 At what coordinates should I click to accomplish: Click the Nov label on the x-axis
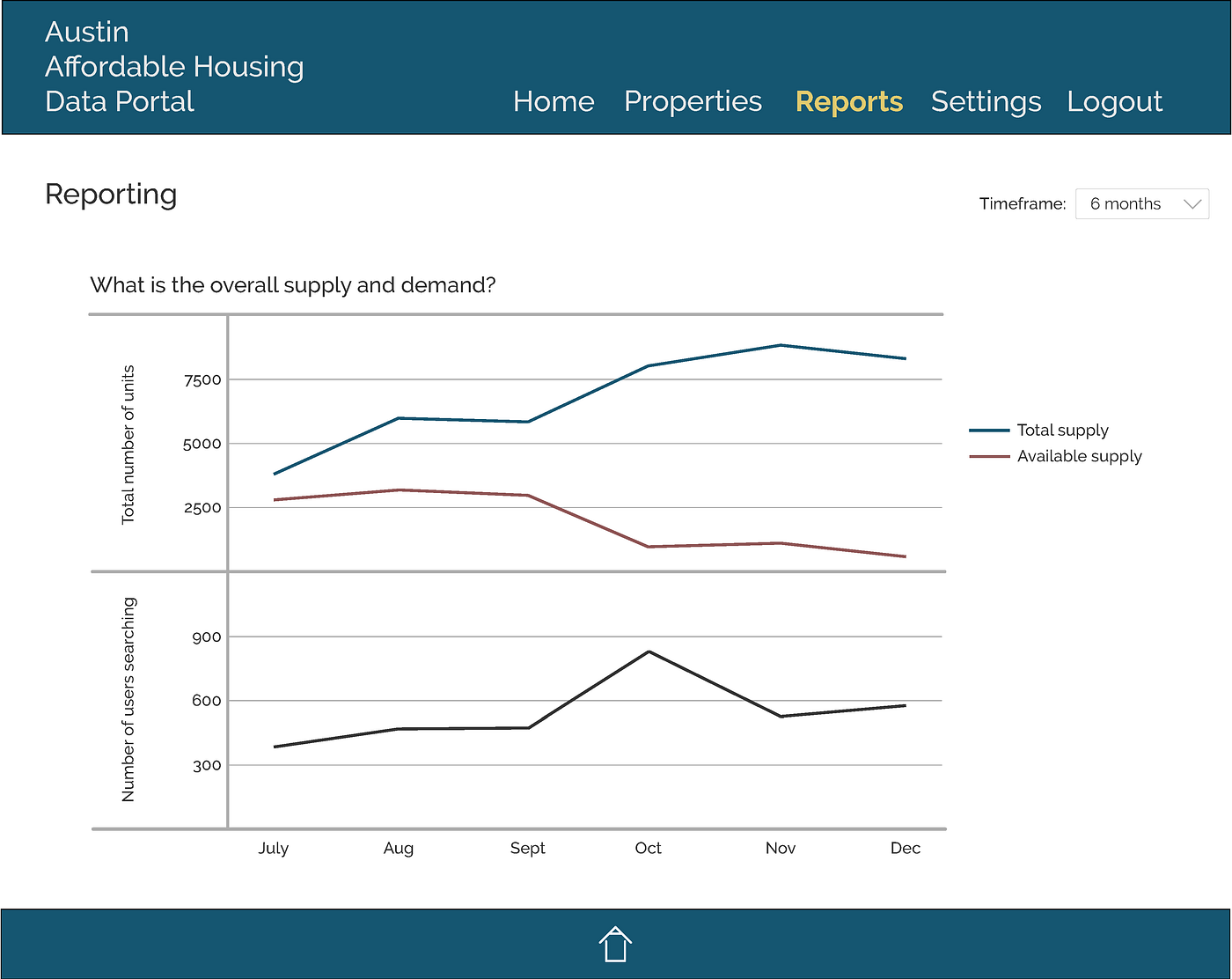pos(780,848)
